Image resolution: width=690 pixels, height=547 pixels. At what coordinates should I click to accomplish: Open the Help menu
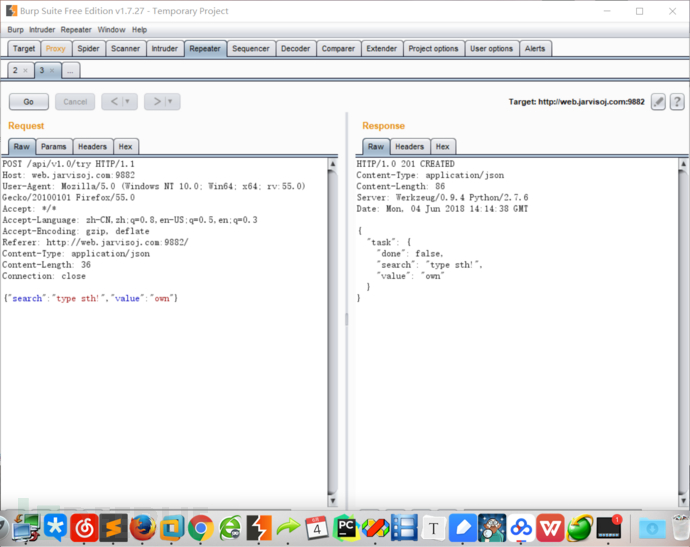tap(139, 29)
